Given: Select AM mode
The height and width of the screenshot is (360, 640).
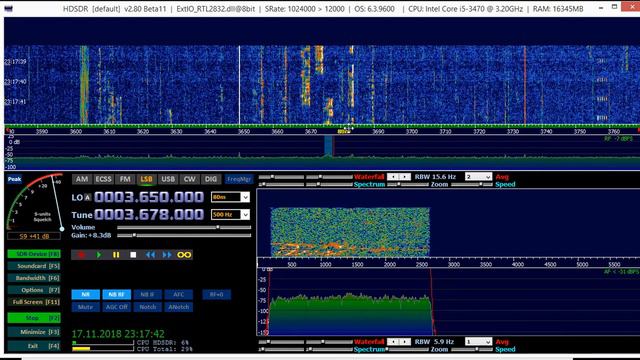Looking at the screenshot, I should pyautogui.click(x=82, y=179).
